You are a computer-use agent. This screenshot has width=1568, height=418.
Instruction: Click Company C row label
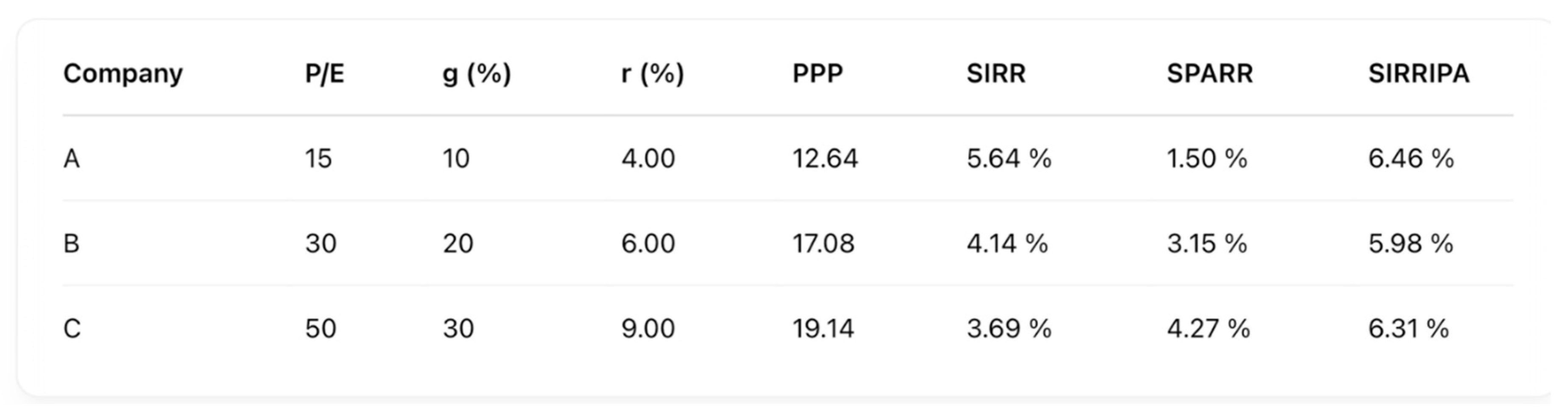(72, 329)
